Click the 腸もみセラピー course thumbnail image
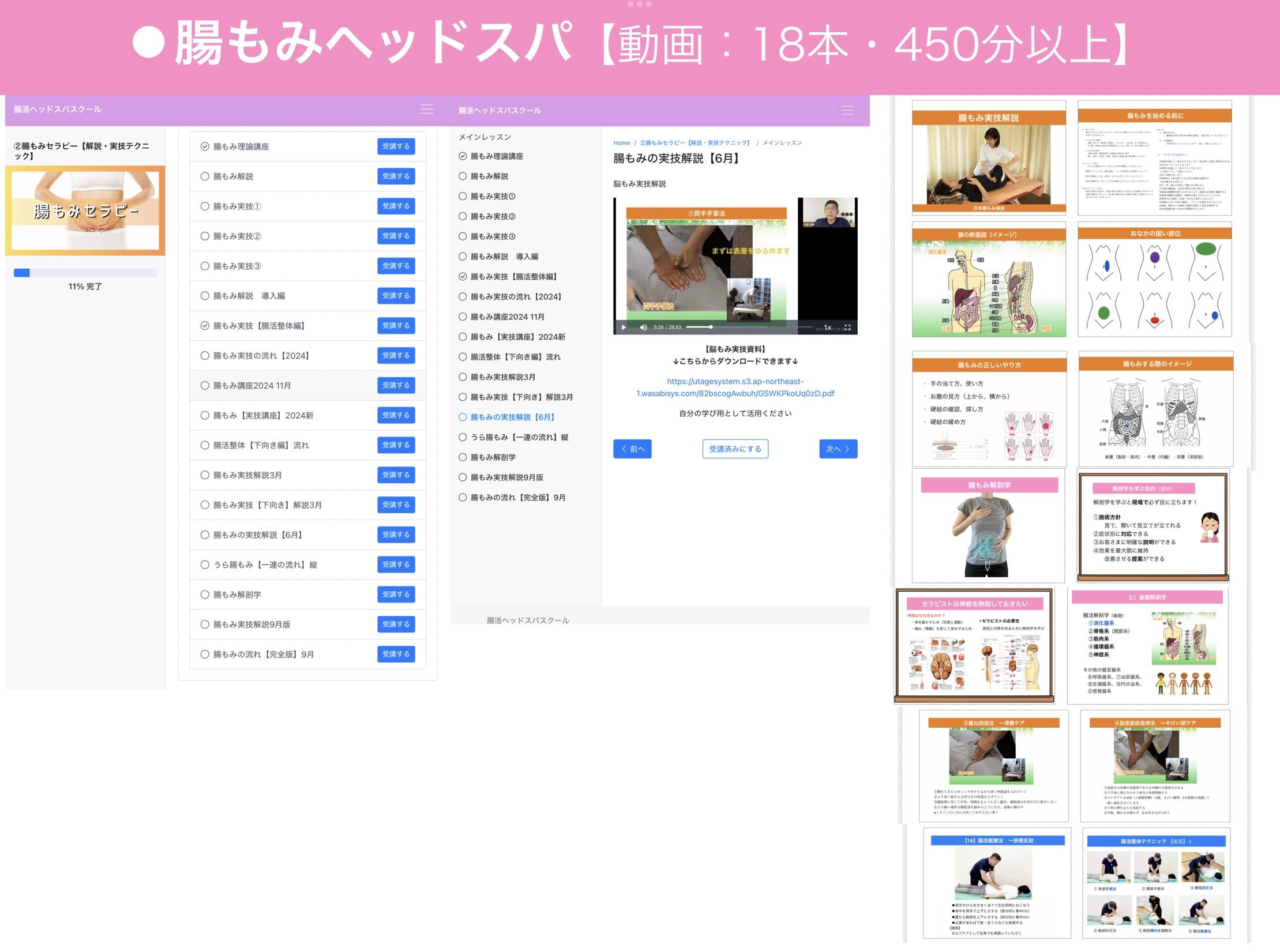This screenshot has width=1280, height=952. [85, 211]
